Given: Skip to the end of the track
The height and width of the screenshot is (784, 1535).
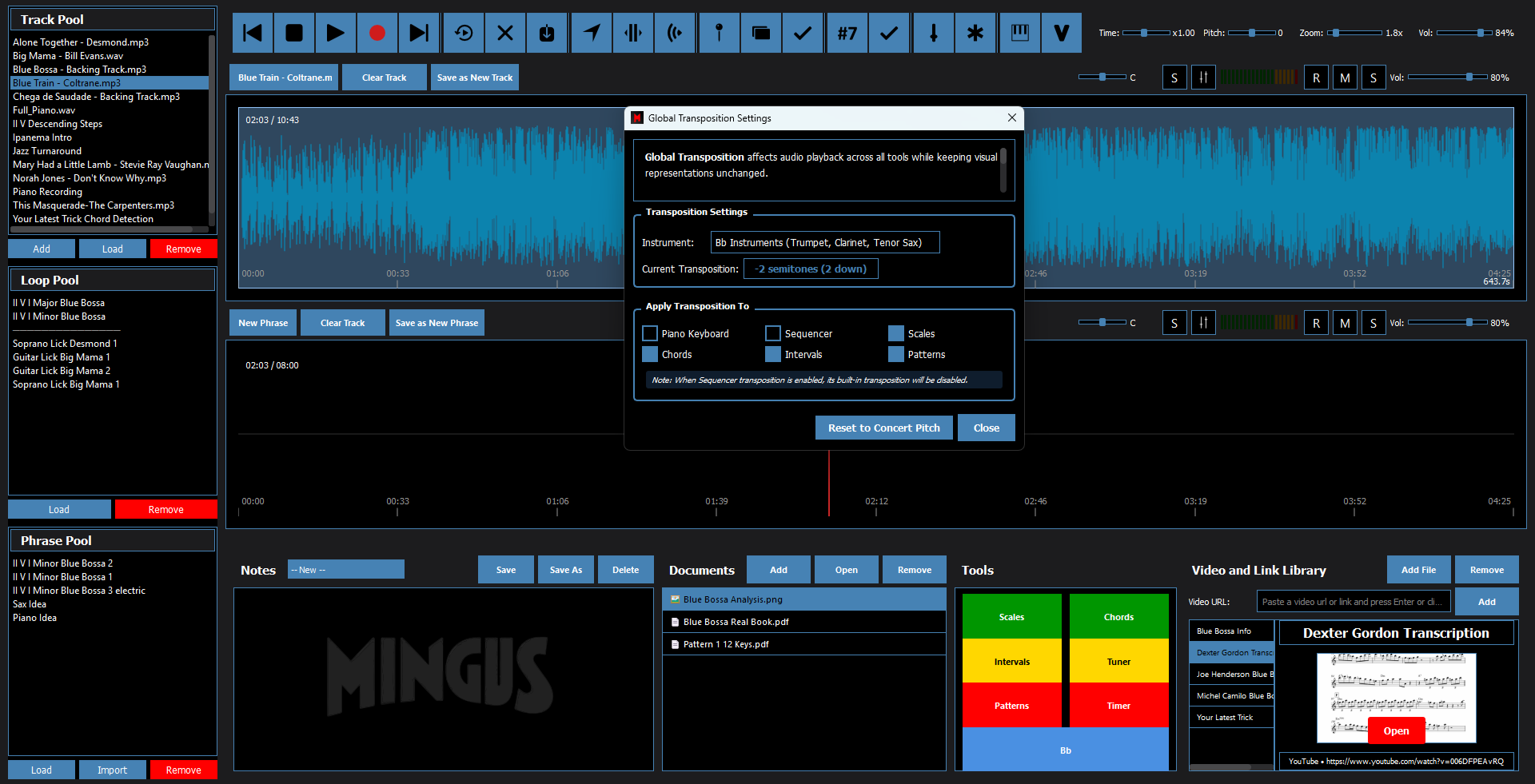Looking at the screenshot, I should (x=419, y=33).
